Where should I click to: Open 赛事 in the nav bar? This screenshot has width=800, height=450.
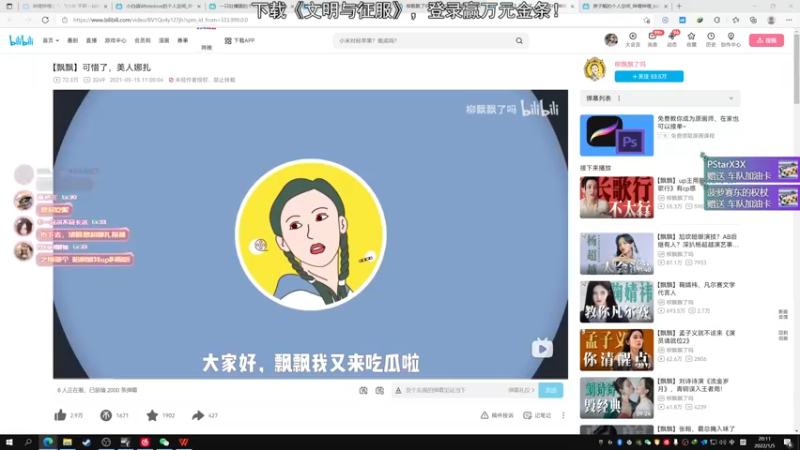[183, 40]
